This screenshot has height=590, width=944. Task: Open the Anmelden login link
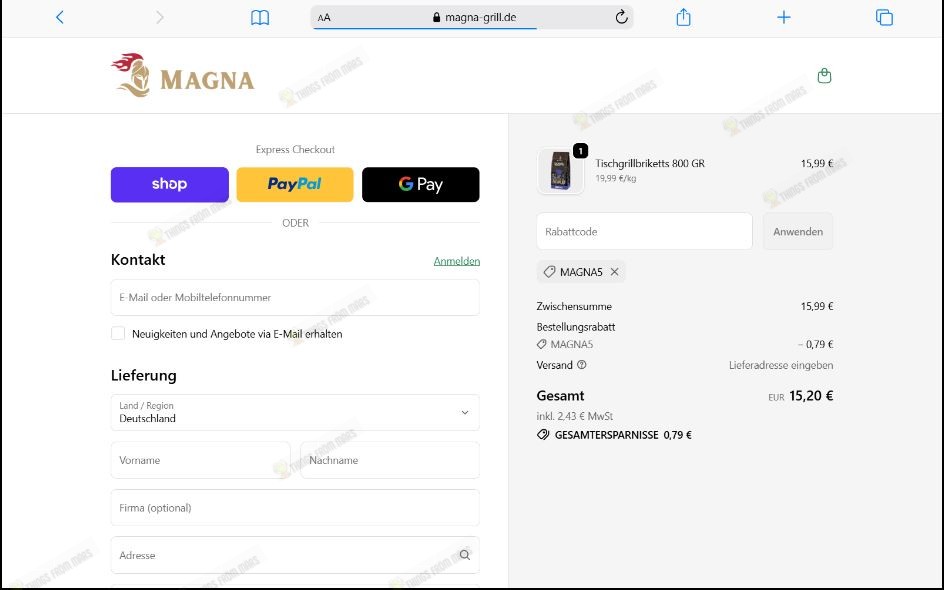click(x=457, y=260)
